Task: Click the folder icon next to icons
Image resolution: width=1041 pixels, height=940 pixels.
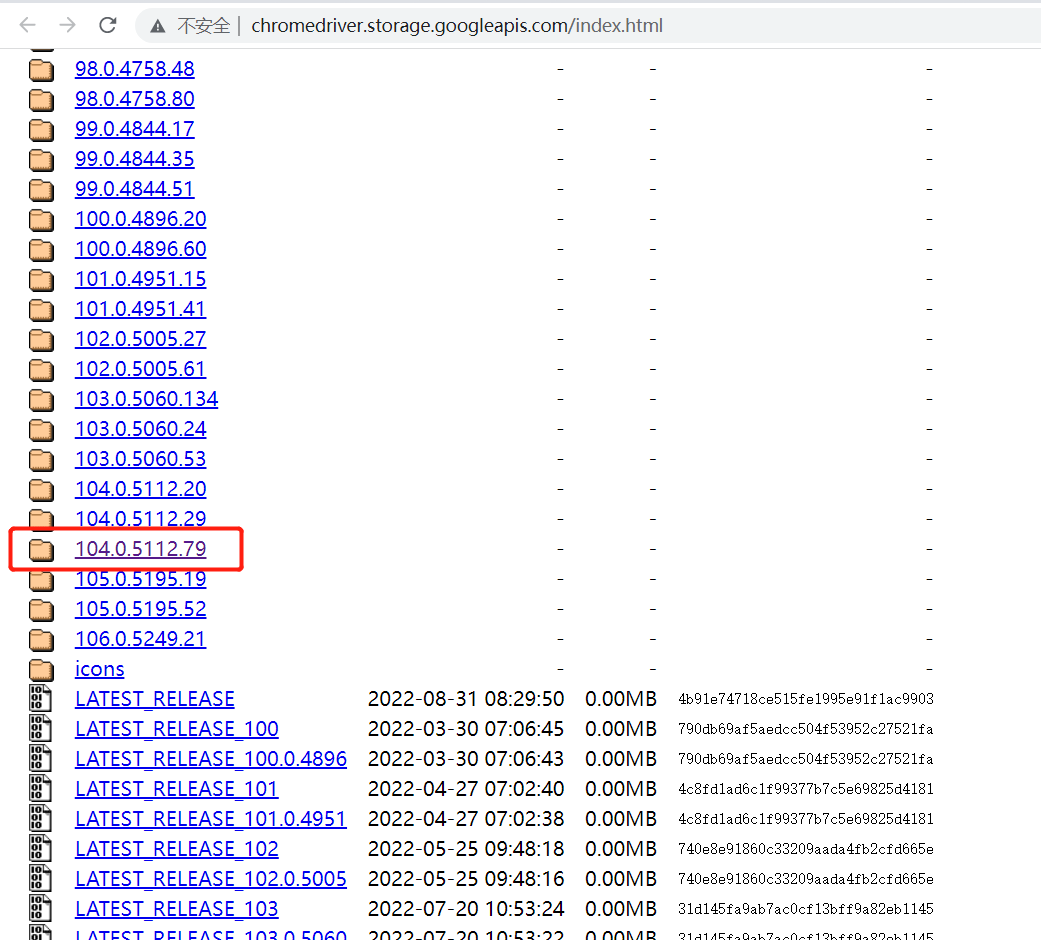Action: coord(41,669)
